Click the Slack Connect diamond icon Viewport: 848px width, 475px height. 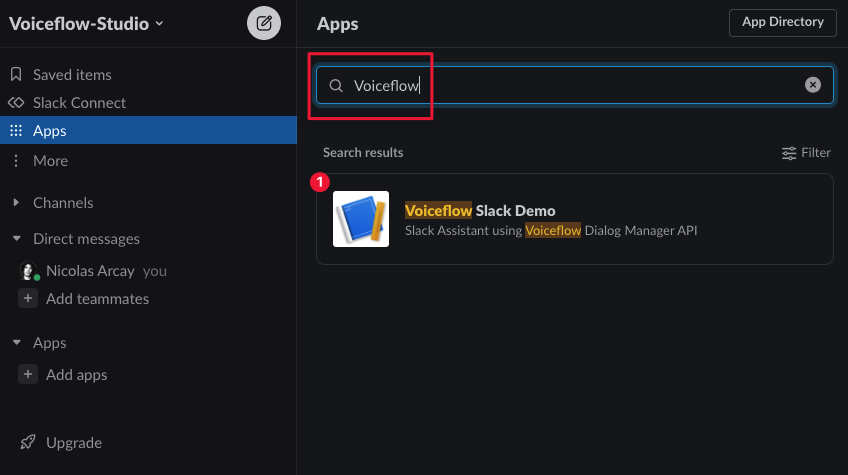tap(16, 103)
